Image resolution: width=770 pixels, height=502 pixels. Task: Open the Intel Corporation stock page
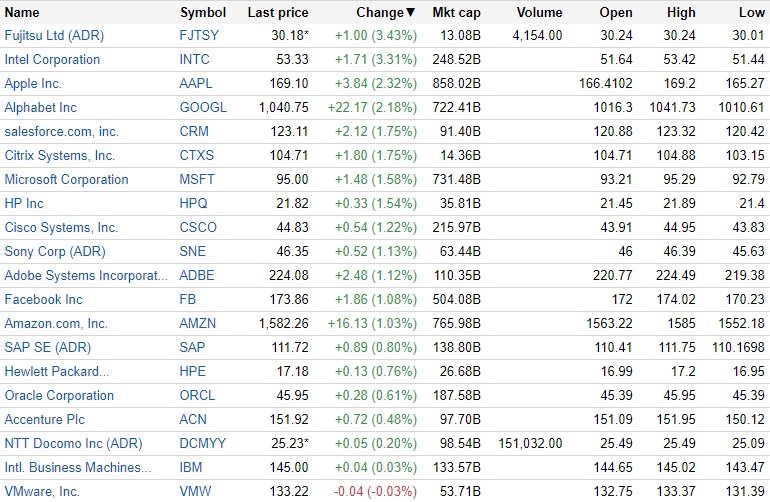[52, 59]
